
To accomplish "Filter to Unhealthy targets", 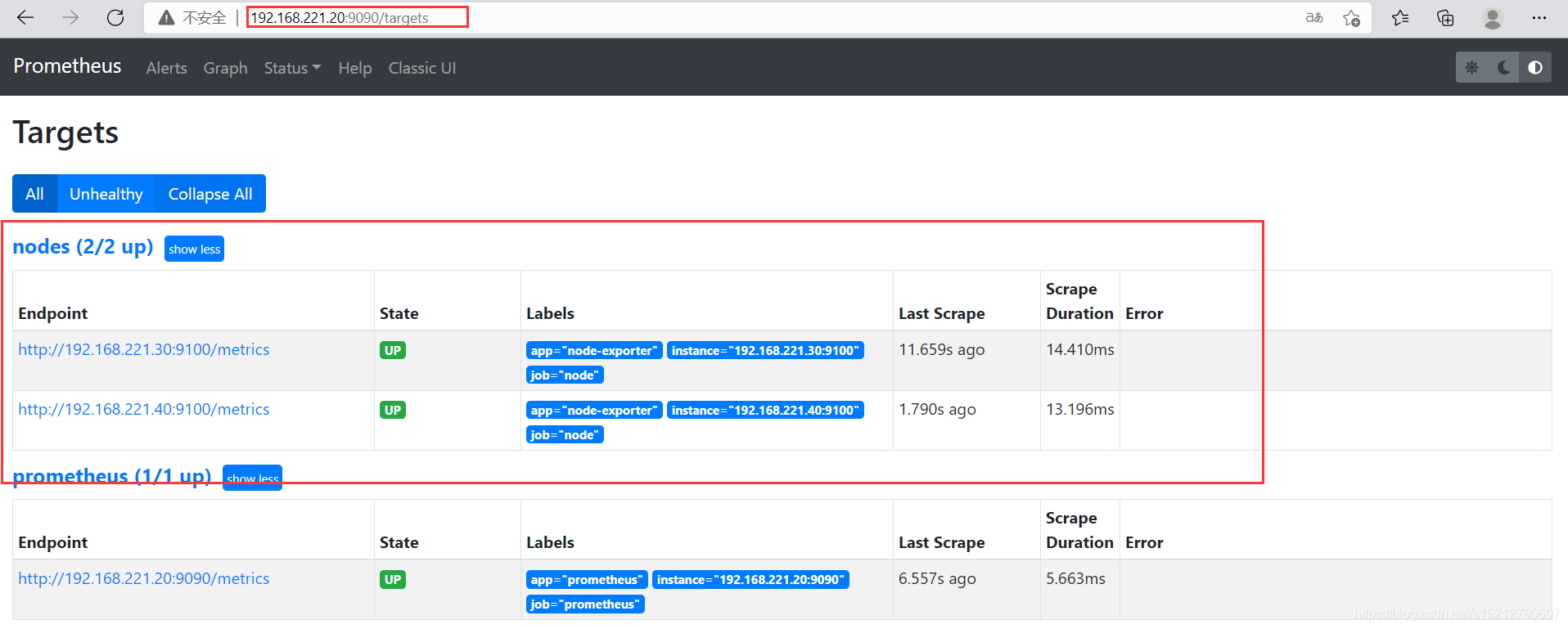I will [x=106, y=194].
